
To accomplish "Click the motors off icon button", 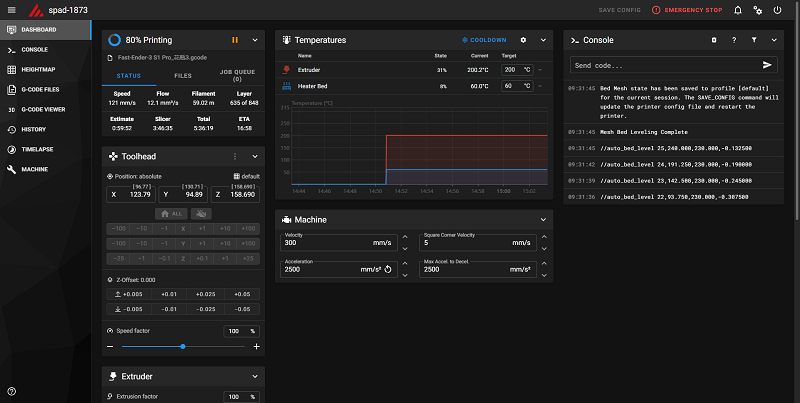I will 202,214.
